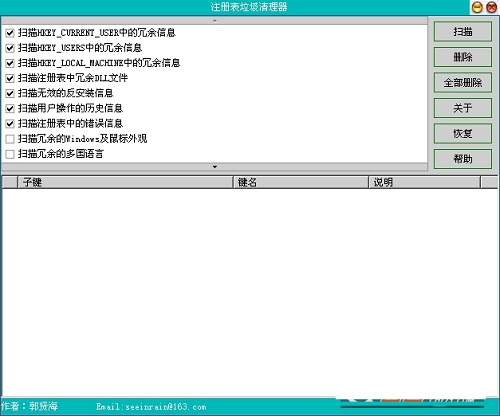This screenshot has width=500, height=416.
Task: Collapse the options panel using the up arrow
Action: (215, 21)
